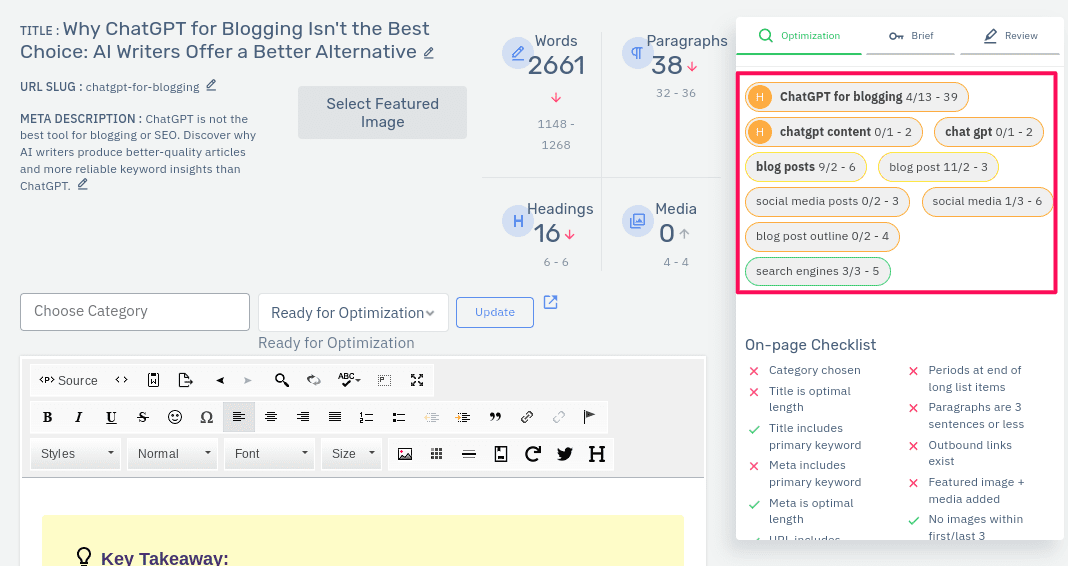This screenshot has width=1068, height=566.
Task: Open the Size dropdown
Action: pyautogui.click(x=351, y=454)
